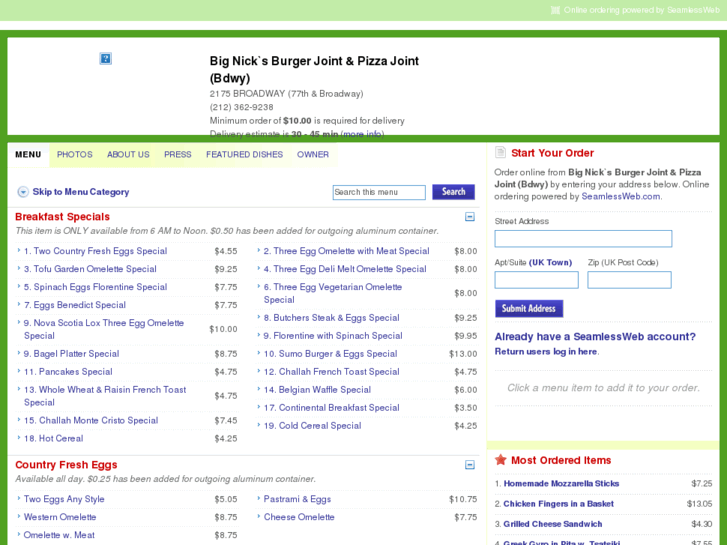Add Belgian Waffle Special
Screen dimensions: 727x545
tap(317, 390)
